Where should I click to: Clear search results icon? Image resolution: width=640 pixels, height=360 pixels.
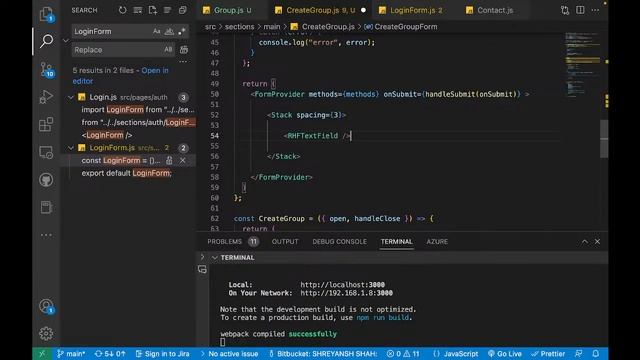pos(138,10)
